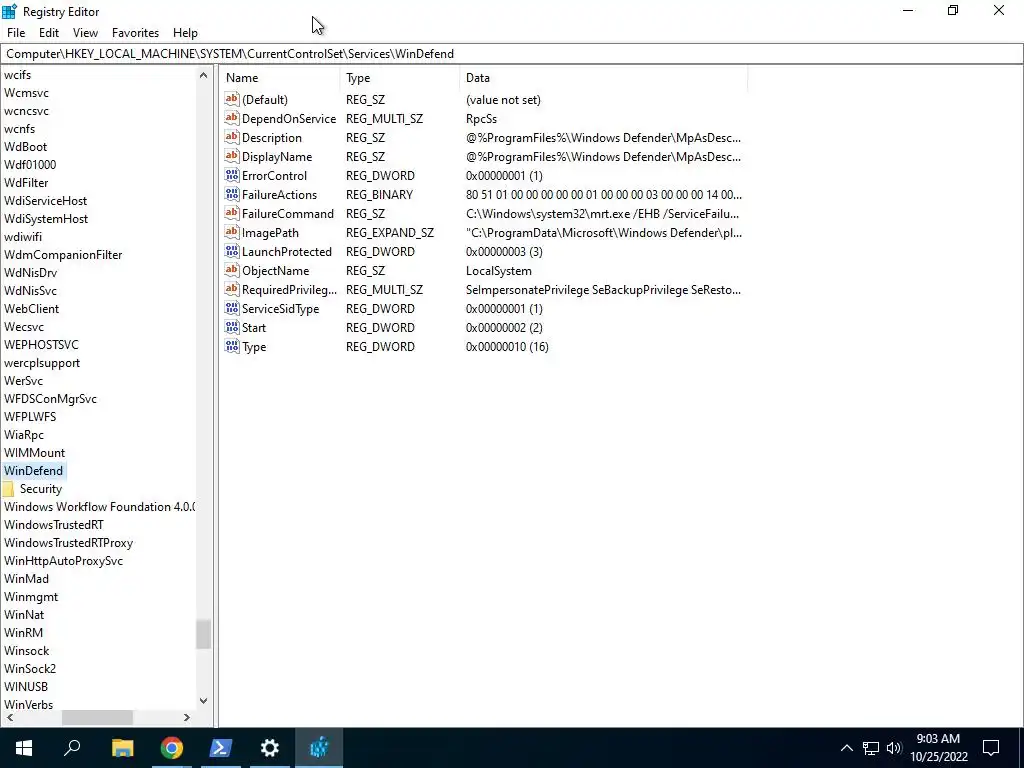Viewport: 1024px width, 768px height.
Task: Click the LocalSystem data cell
Action: tap(499, 270)
